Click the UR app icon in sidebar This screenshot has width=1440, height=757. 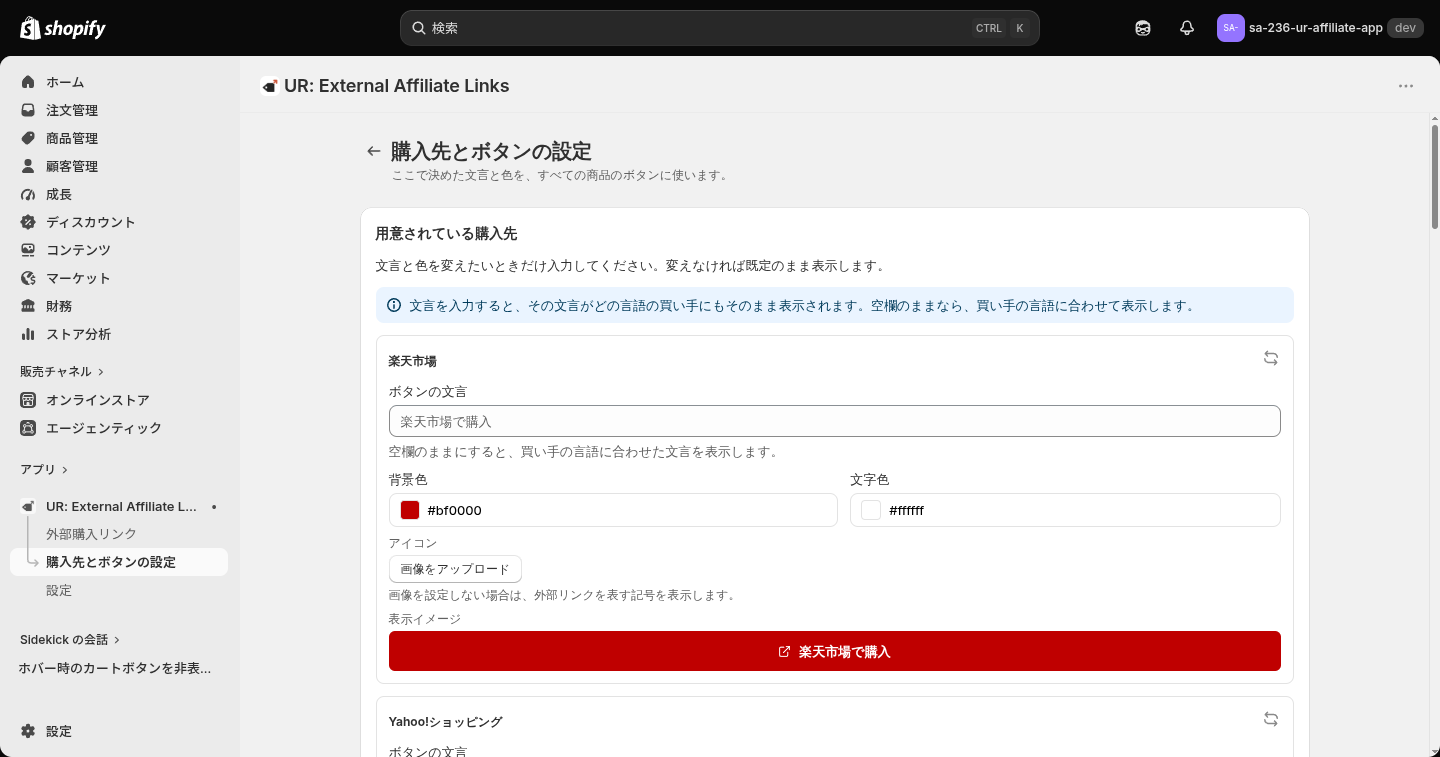(x=28, y=507)
